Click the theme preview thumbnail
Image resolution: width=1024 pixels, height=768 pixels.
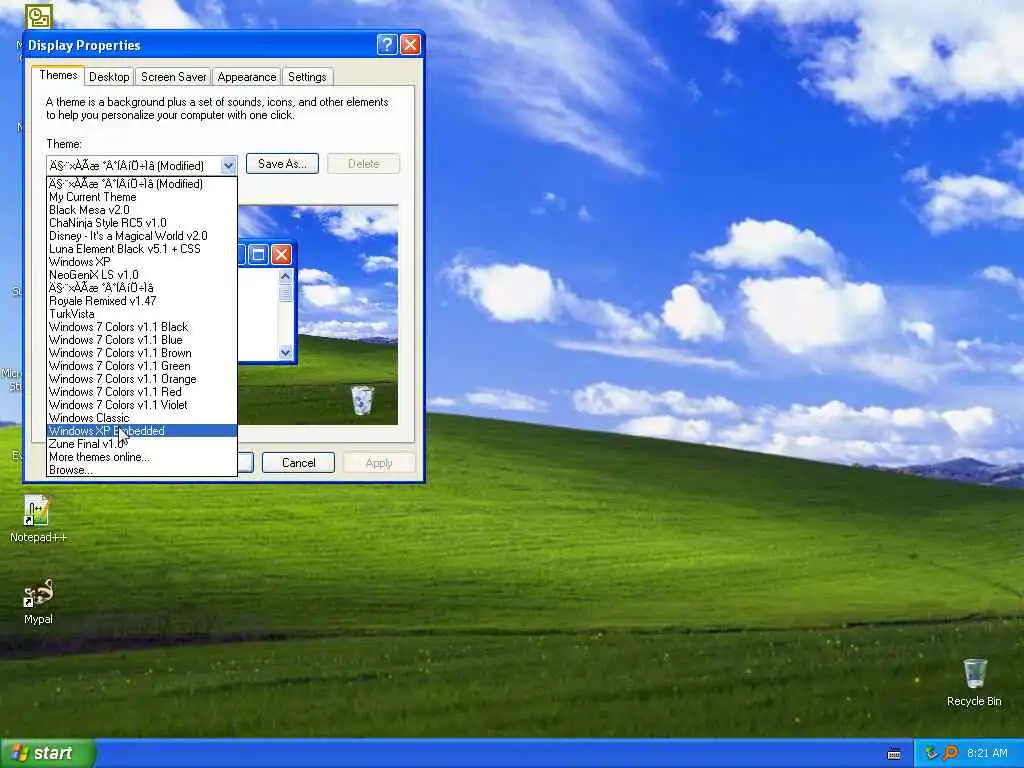[x=318, y=315]
